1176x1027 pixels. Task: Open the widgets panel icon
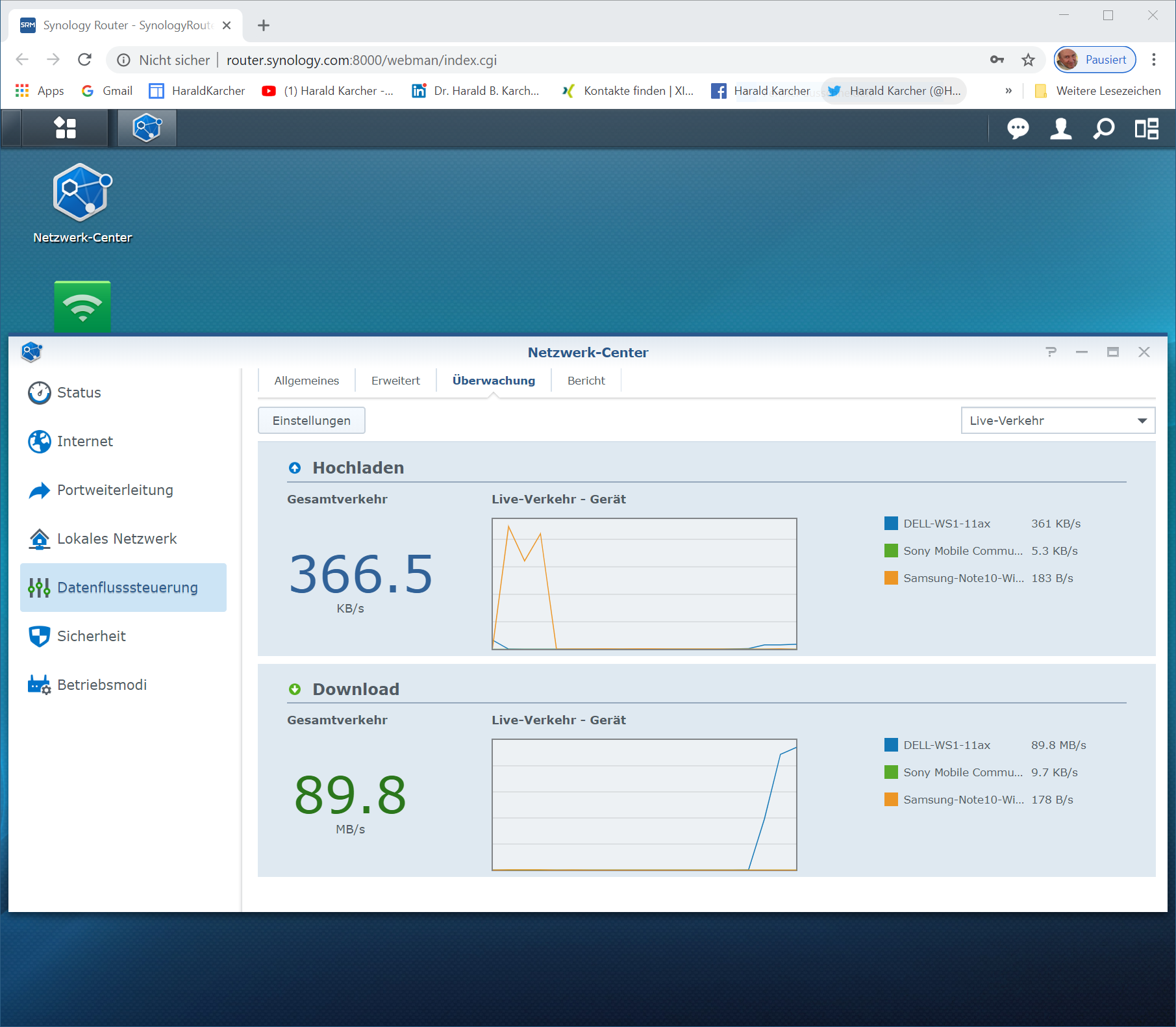[x=1146, y=129]
